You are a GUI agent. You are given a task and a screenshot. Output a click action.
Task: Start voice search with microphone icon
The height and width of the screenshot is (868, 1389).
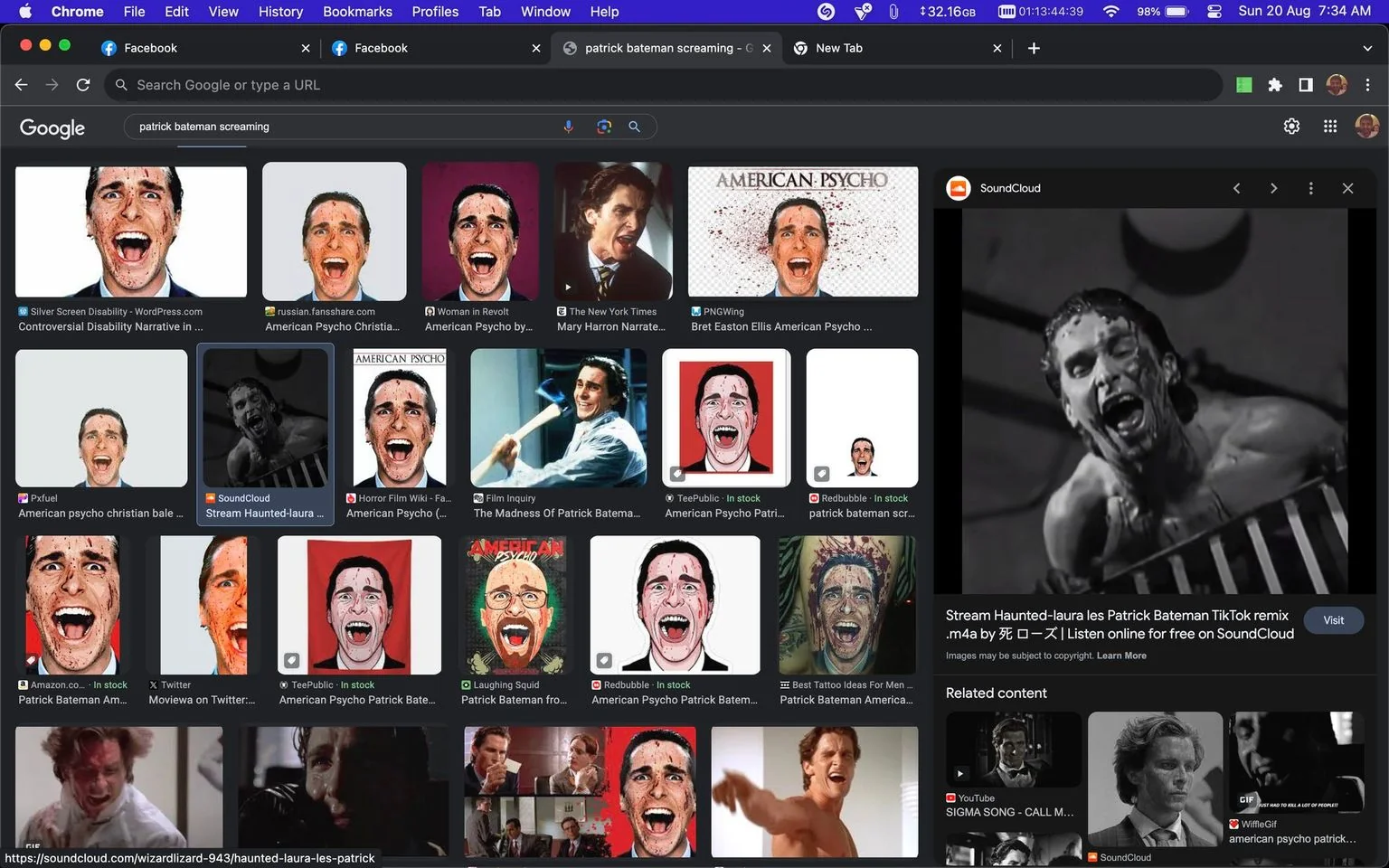[569, 127]
